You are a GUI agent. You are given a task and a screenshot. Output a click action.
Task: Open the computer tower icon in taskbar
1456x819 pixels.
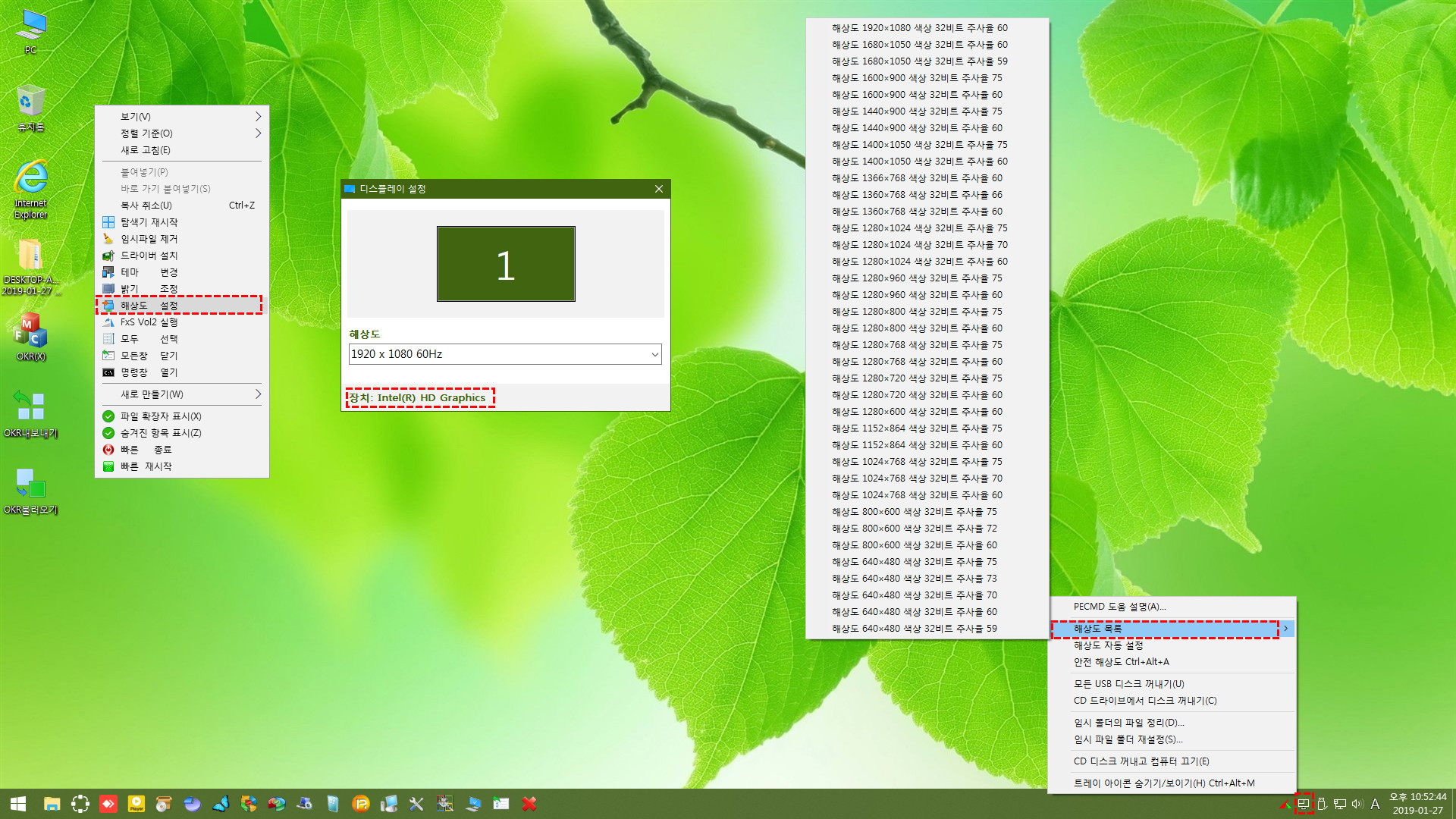coord(389,804)
